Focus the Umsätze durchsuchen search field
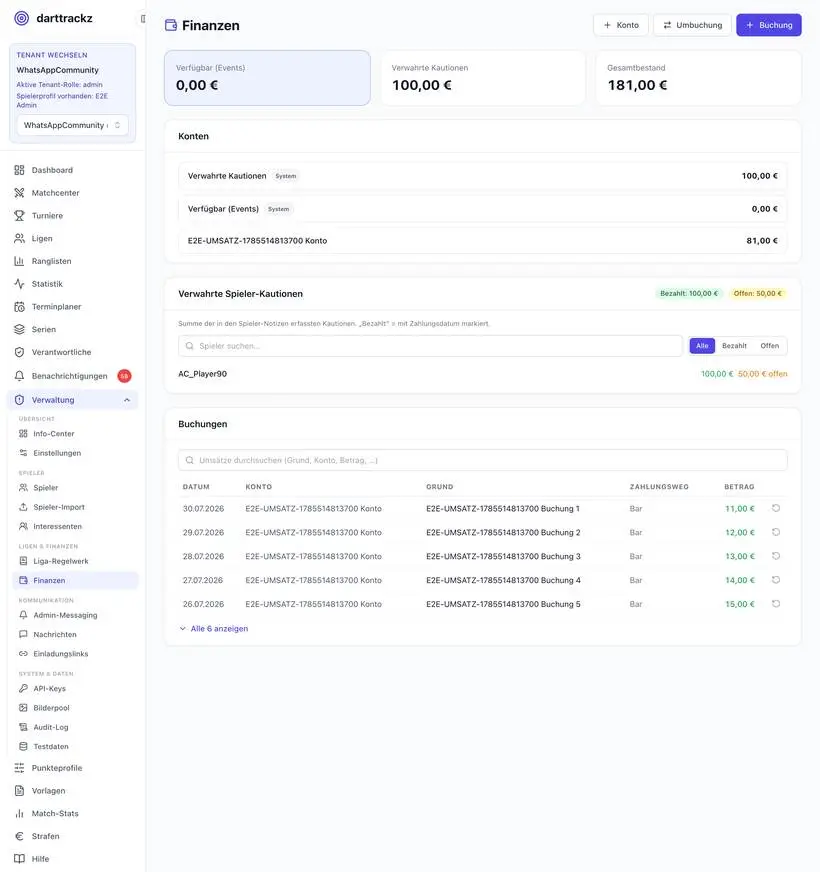Screen dimensions: 820x872 click(483, 460)
